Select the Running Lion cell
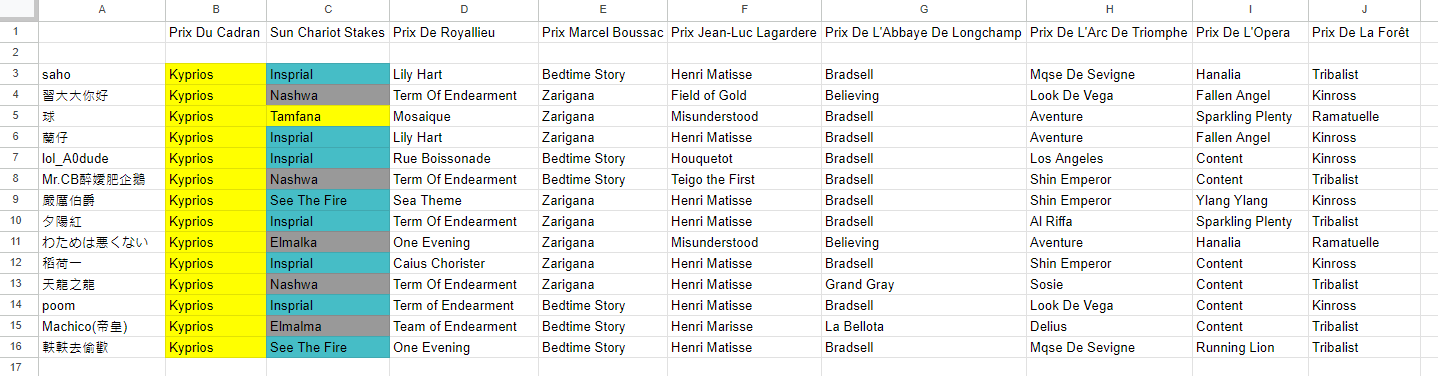Image resolution: width=1438 pixels, height=376 pixels. 1250,347
